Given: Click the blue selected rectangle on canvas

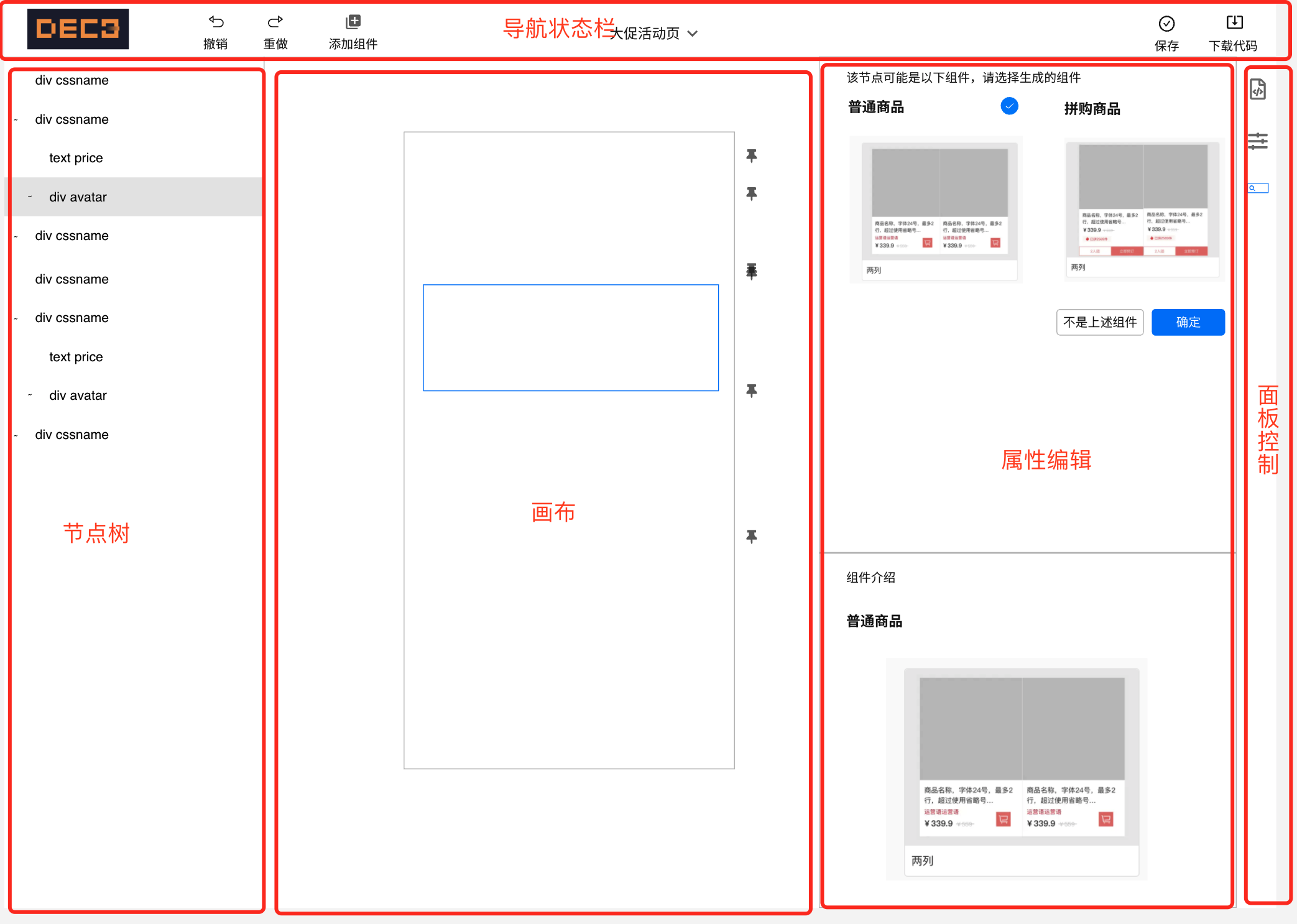Looking at the screenshot, I should [570, 338].
